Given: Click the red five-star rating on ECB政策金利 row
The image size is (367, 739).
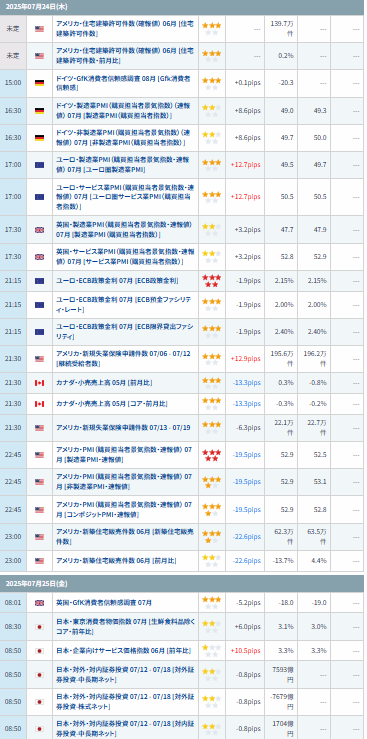Looking at the screenshot, I should point(212,280).
